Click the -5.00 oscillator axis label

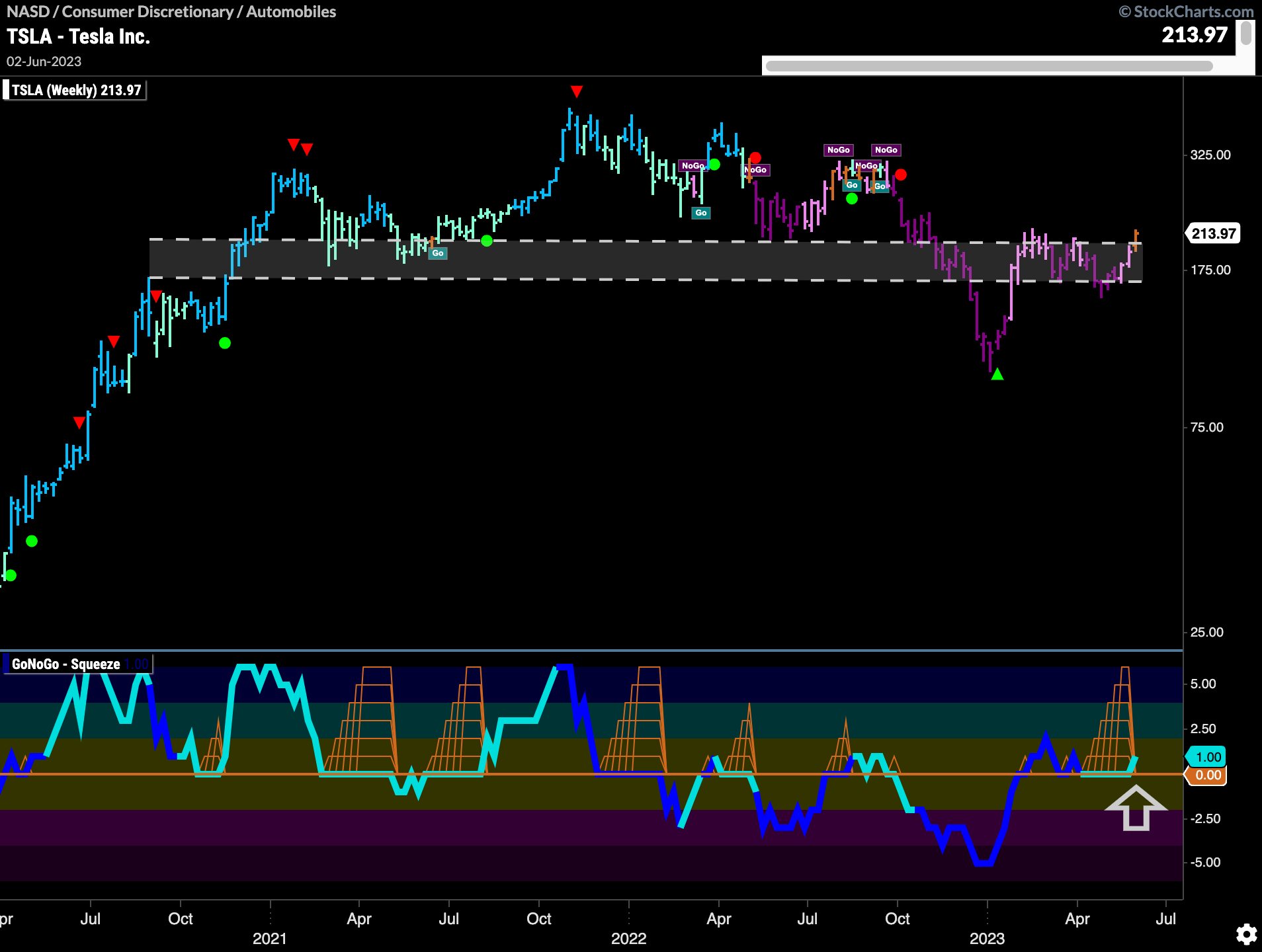(x=1205, y=862)
